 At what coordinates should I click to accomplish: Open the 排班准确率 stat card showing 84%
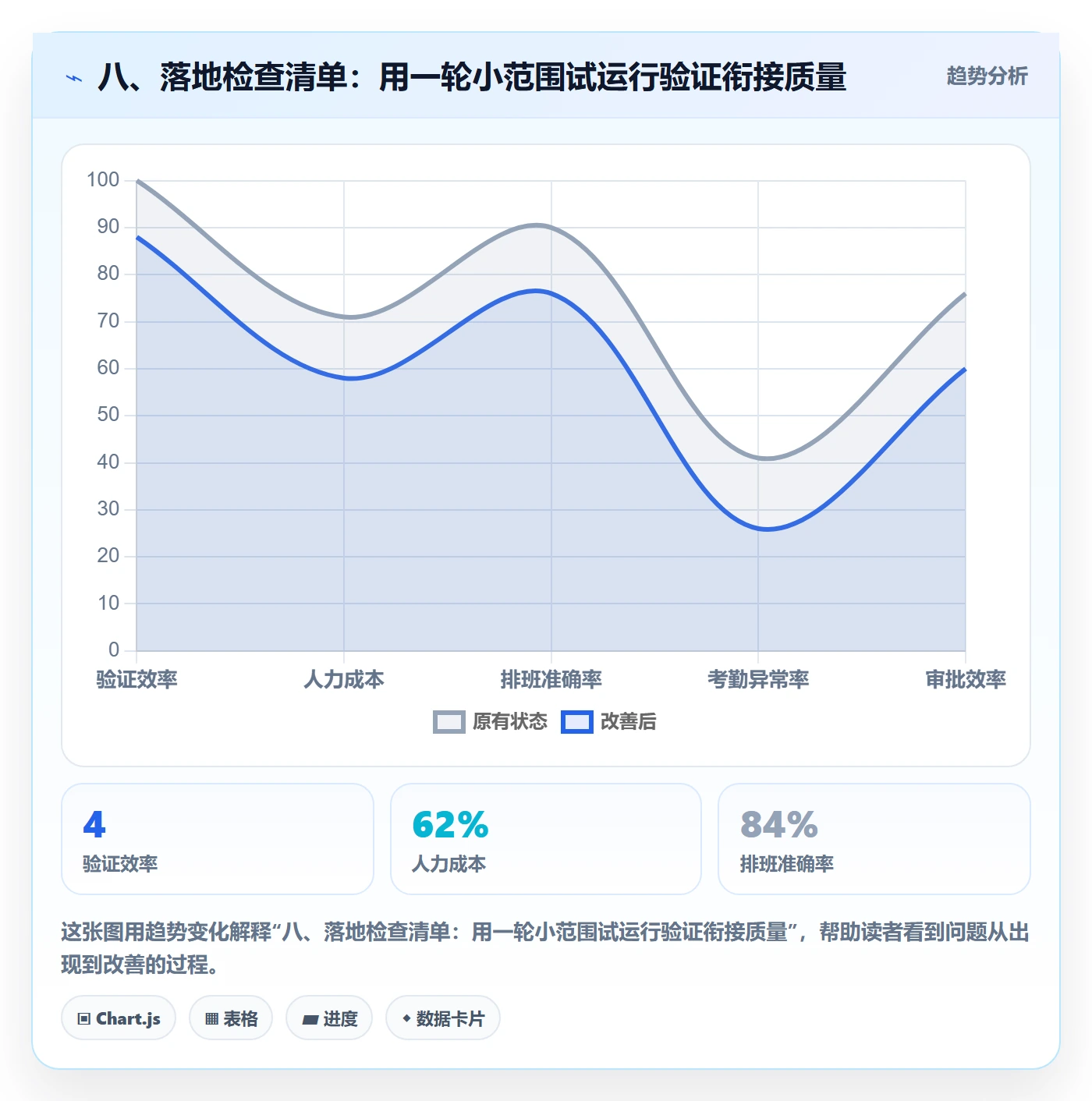(874, 839)
